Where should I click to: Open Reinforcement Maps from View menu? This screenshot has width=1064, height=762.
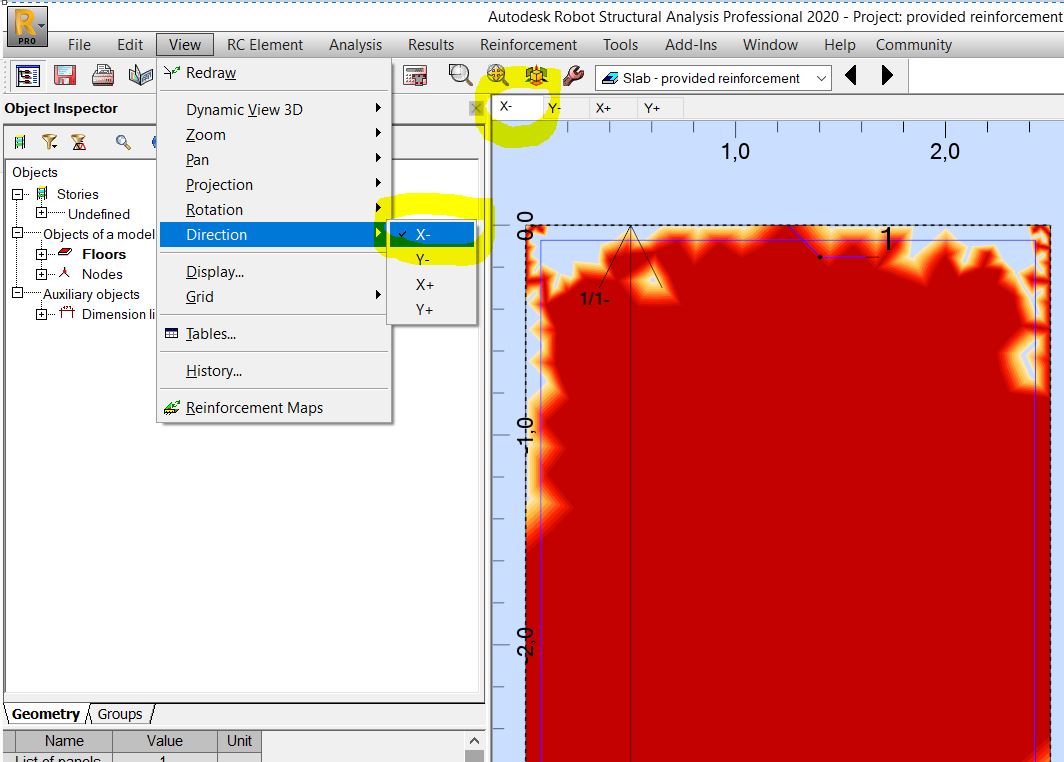275,408
